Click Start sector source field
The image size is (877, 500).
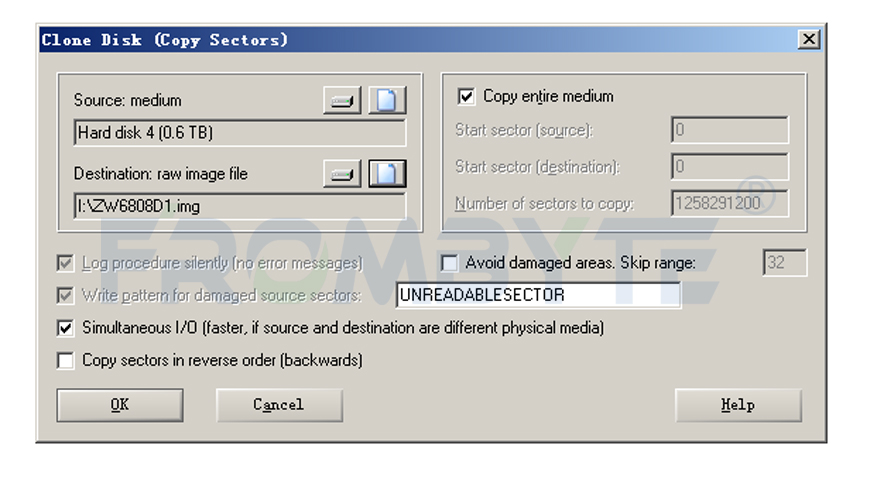(x=730, y=130)
